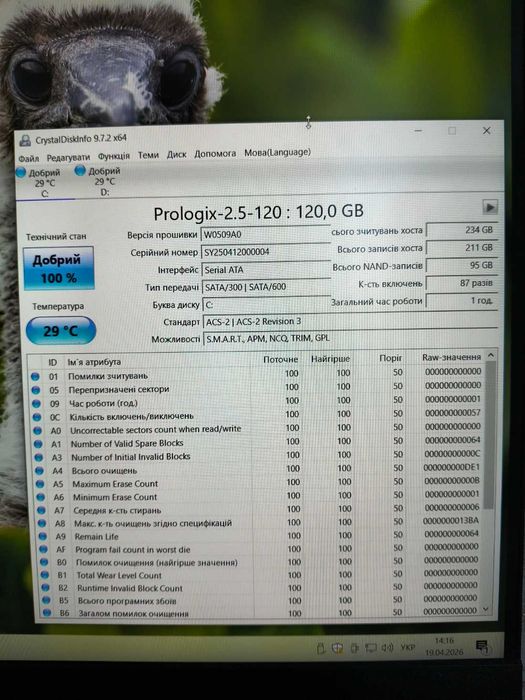
Task: Select the 0C Кількість включень/виключень row
Action: coord(257,416)
